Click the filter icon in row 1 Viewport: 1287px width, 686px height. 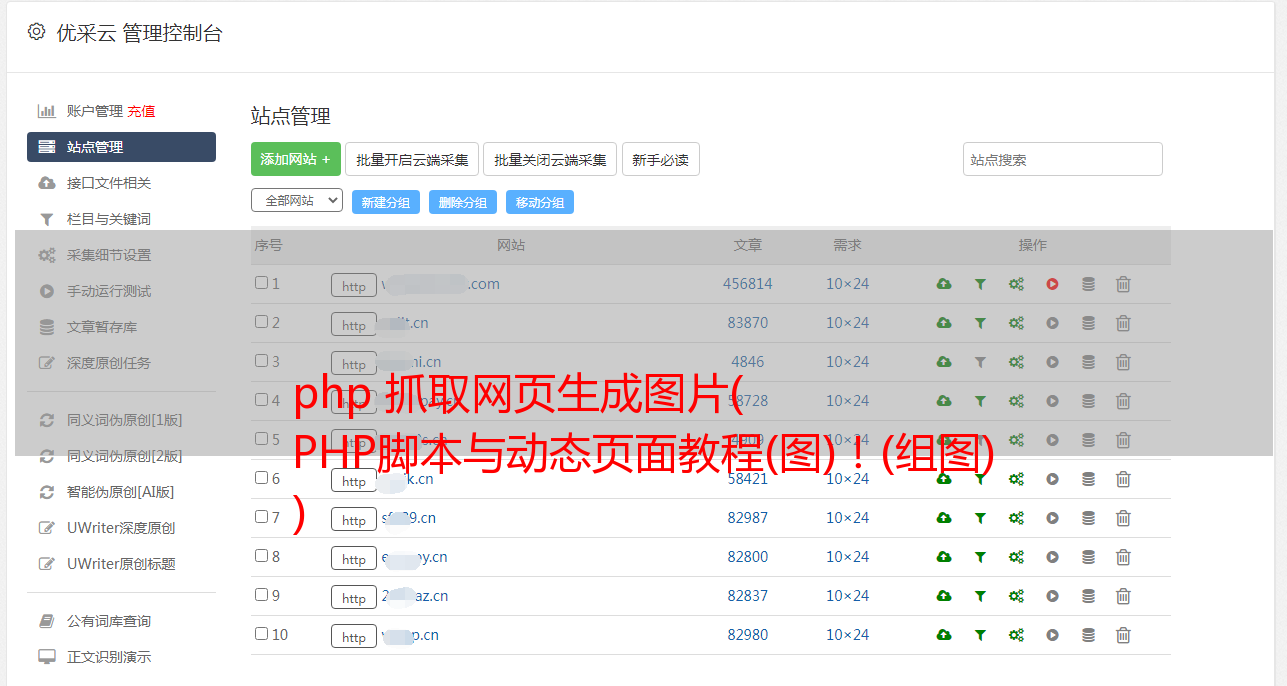(x=980, y=284)
